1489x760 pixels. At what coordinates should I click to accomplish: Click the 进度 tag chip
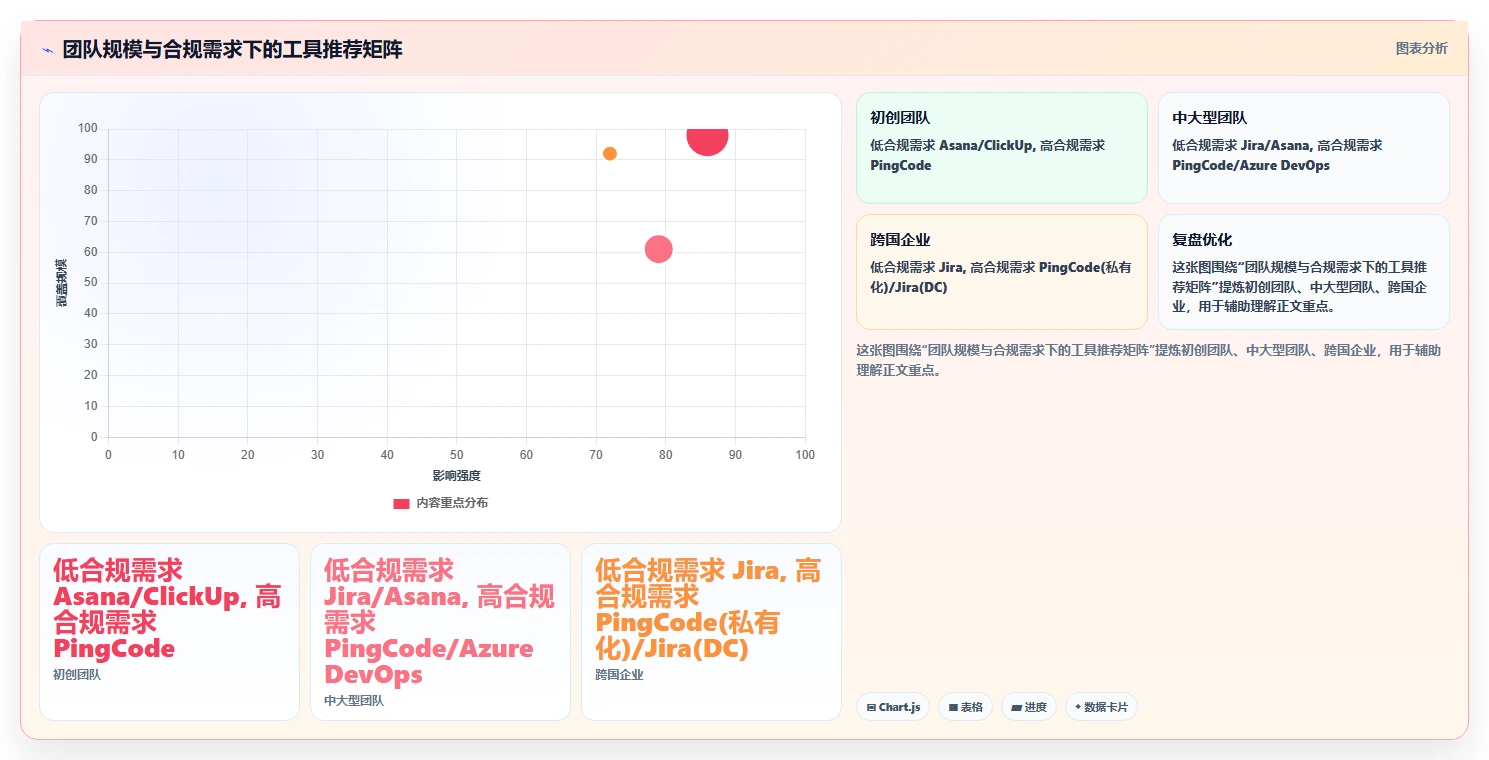coord(1028,707)
